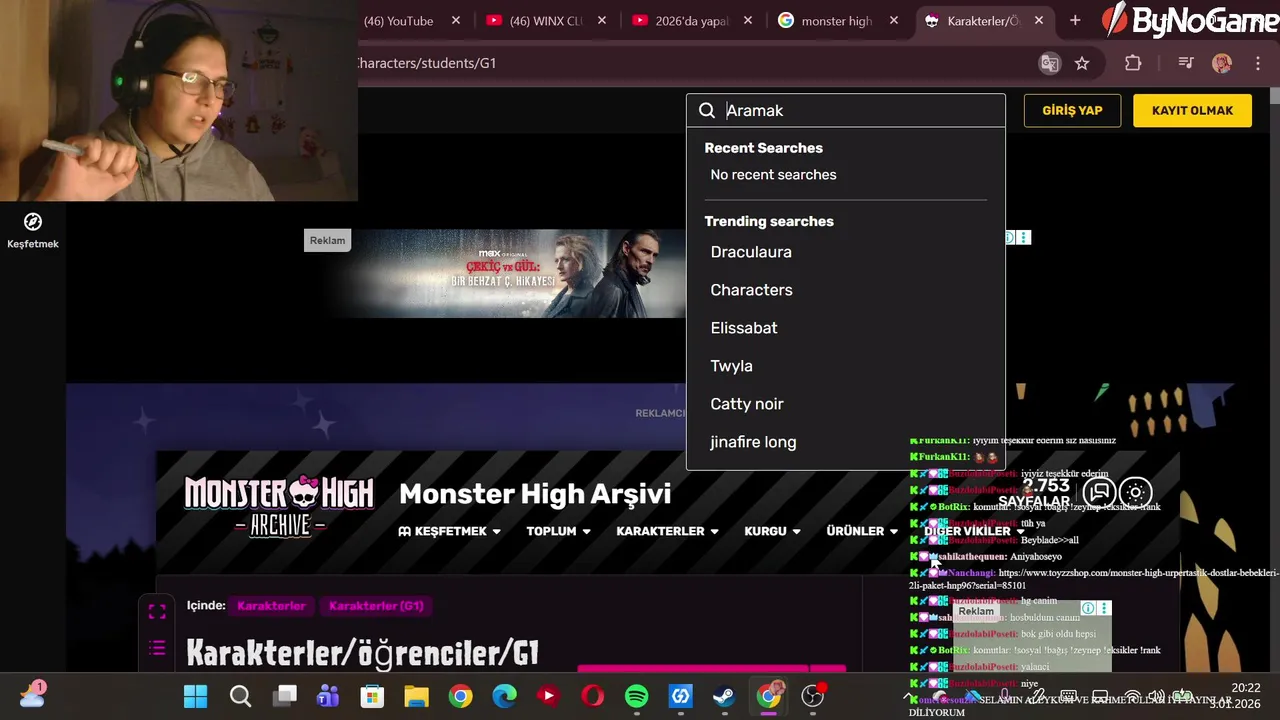
Task: Close the 2026'da yapal tab
Action: pyautogui.click(x=748, y=20)
